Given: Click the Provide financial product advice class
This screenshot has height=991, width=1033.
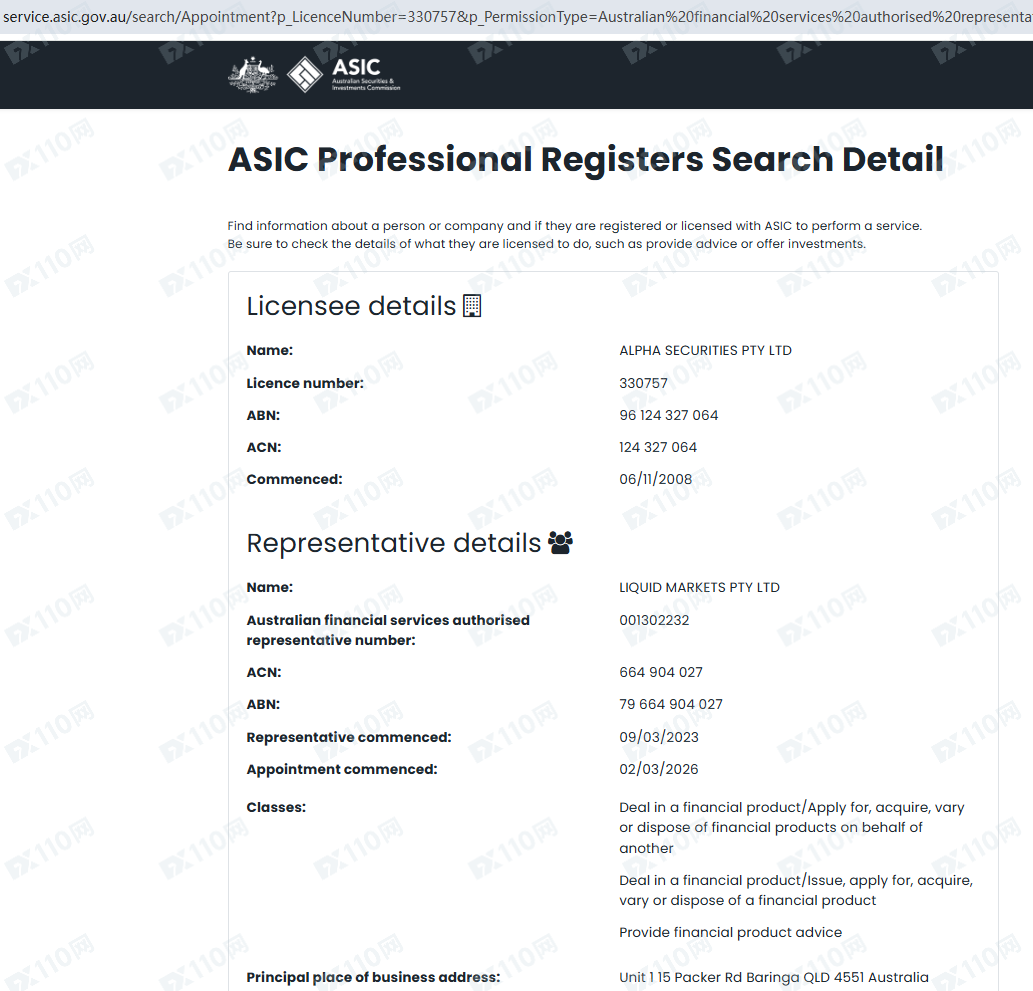Looking at the screenshot, I should pos(731,932).
